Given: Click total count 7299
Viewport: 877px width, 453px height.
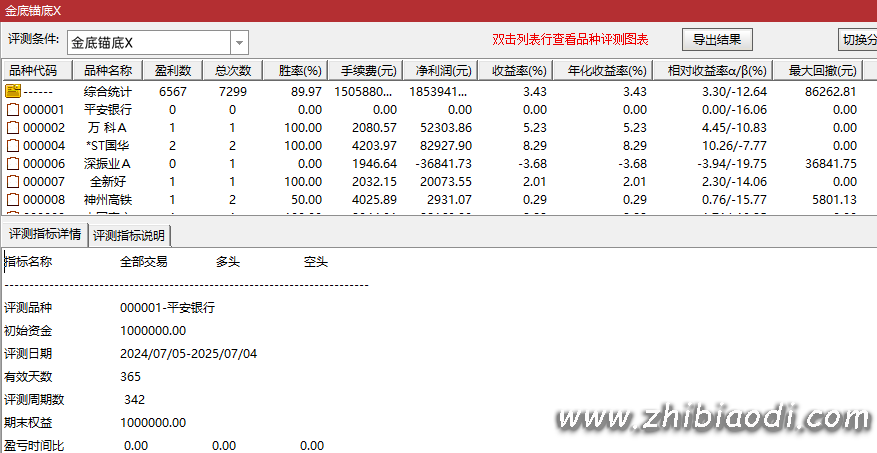Looking at the screenshot, I should click(x=233, y=91).
